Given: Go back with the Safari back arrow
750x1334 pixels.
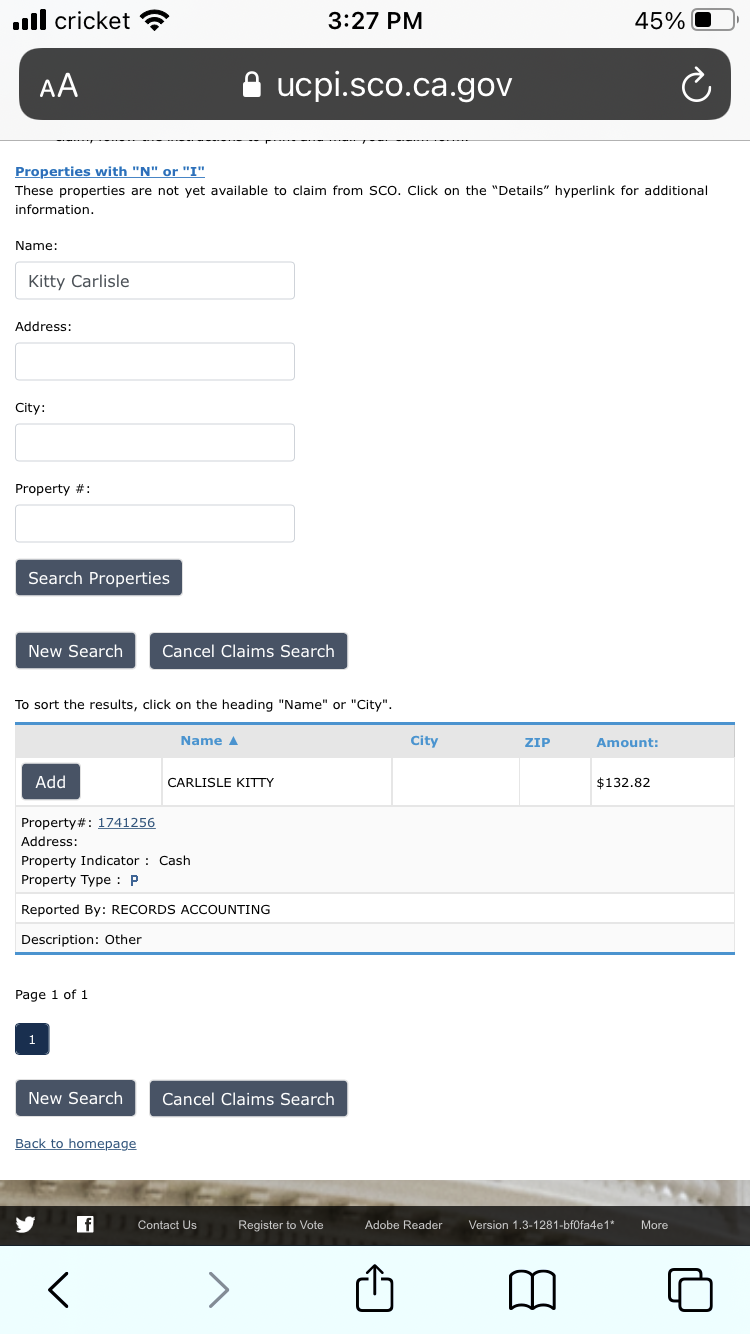Looking at the screenshot, I should [x=59, y=1289].
